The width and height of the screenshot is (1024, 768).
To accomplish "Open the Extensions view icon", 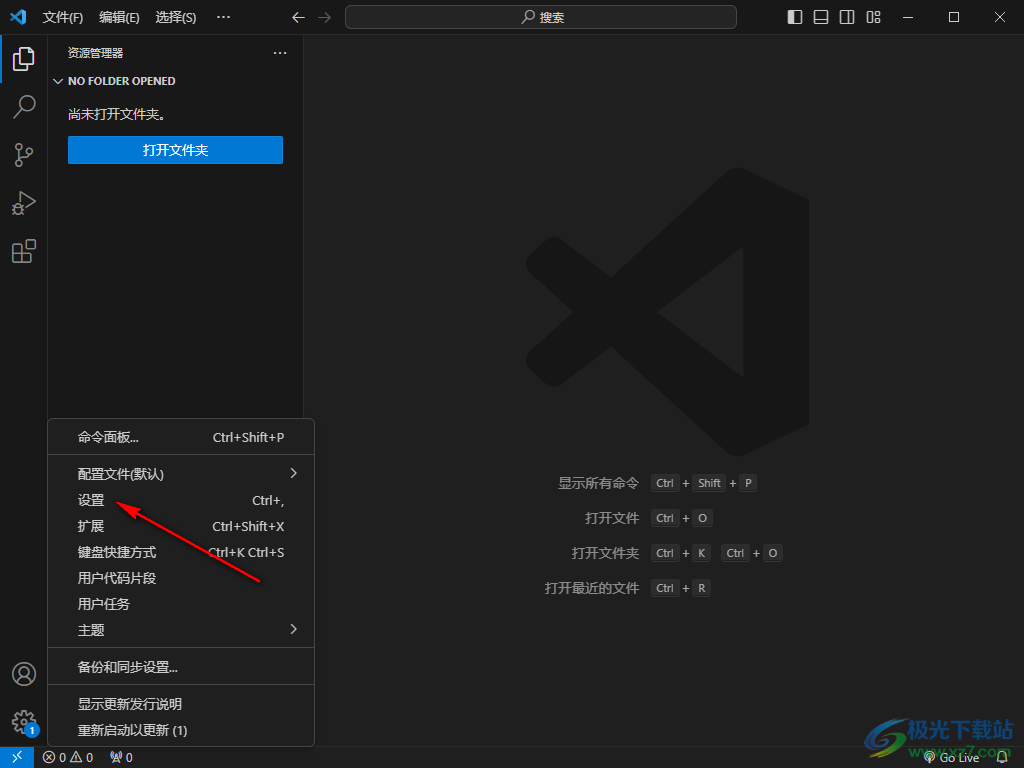I will tap(24, 251).
